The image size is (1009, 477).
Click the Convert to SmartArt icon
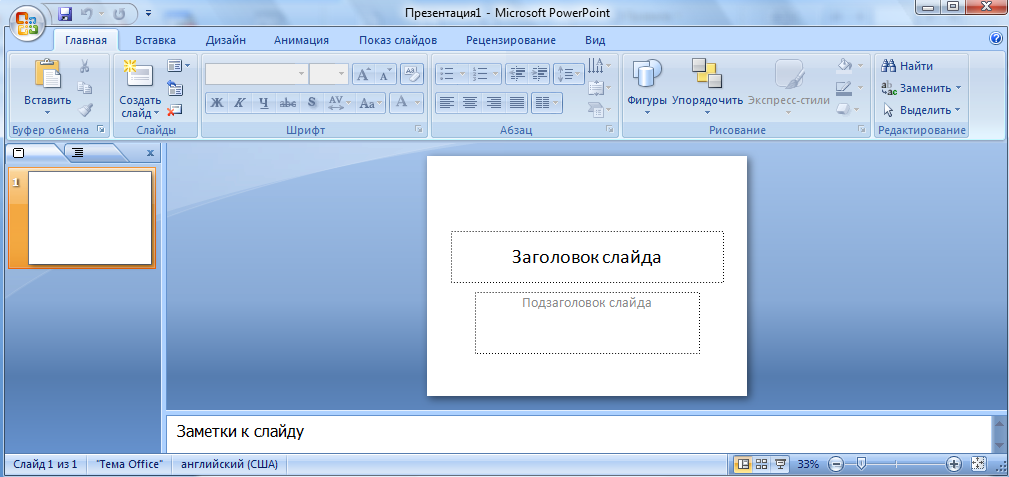tap(595, 109)
